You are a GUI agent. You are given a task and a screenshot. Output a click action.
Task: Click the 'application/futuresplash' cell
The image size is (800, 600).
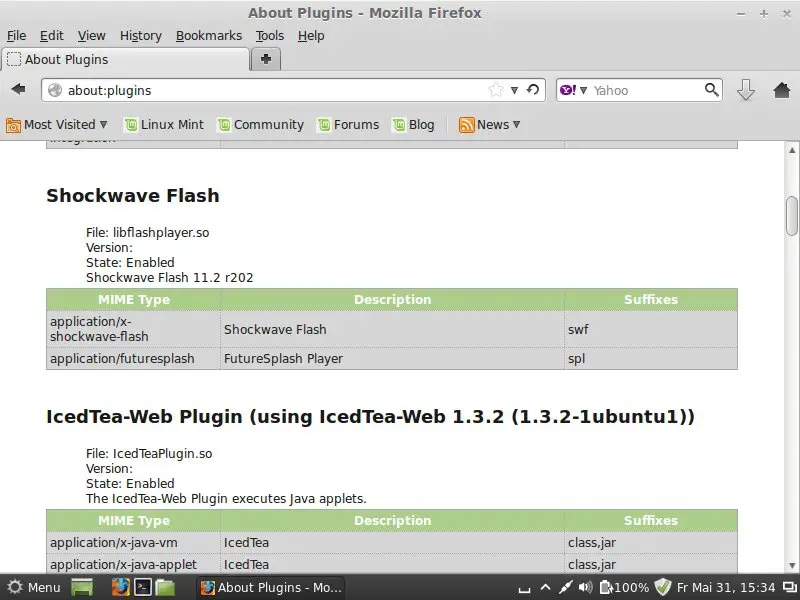133,359
